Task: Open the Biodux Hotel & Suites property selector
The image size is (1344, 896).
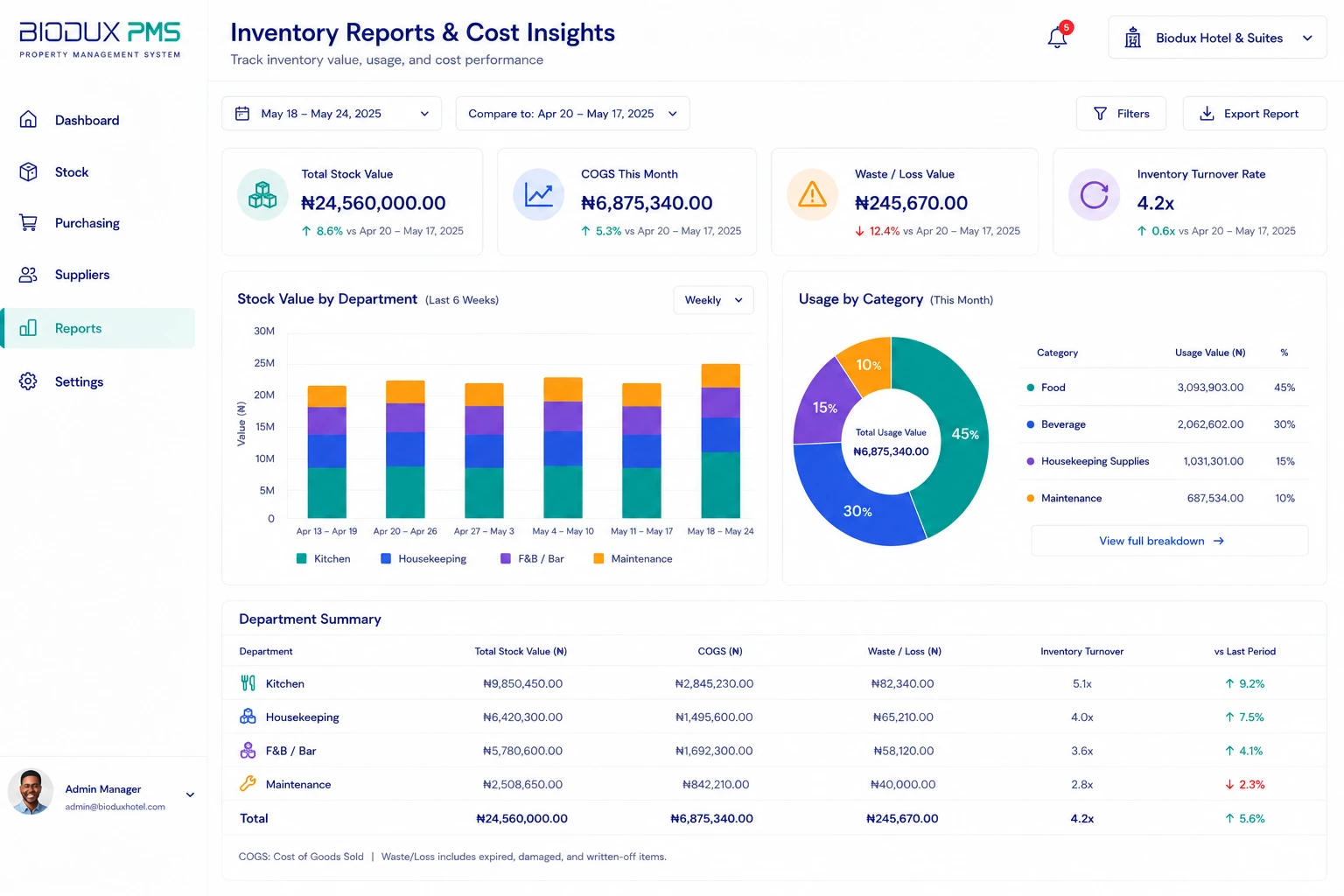Action: coord(1217,38)
